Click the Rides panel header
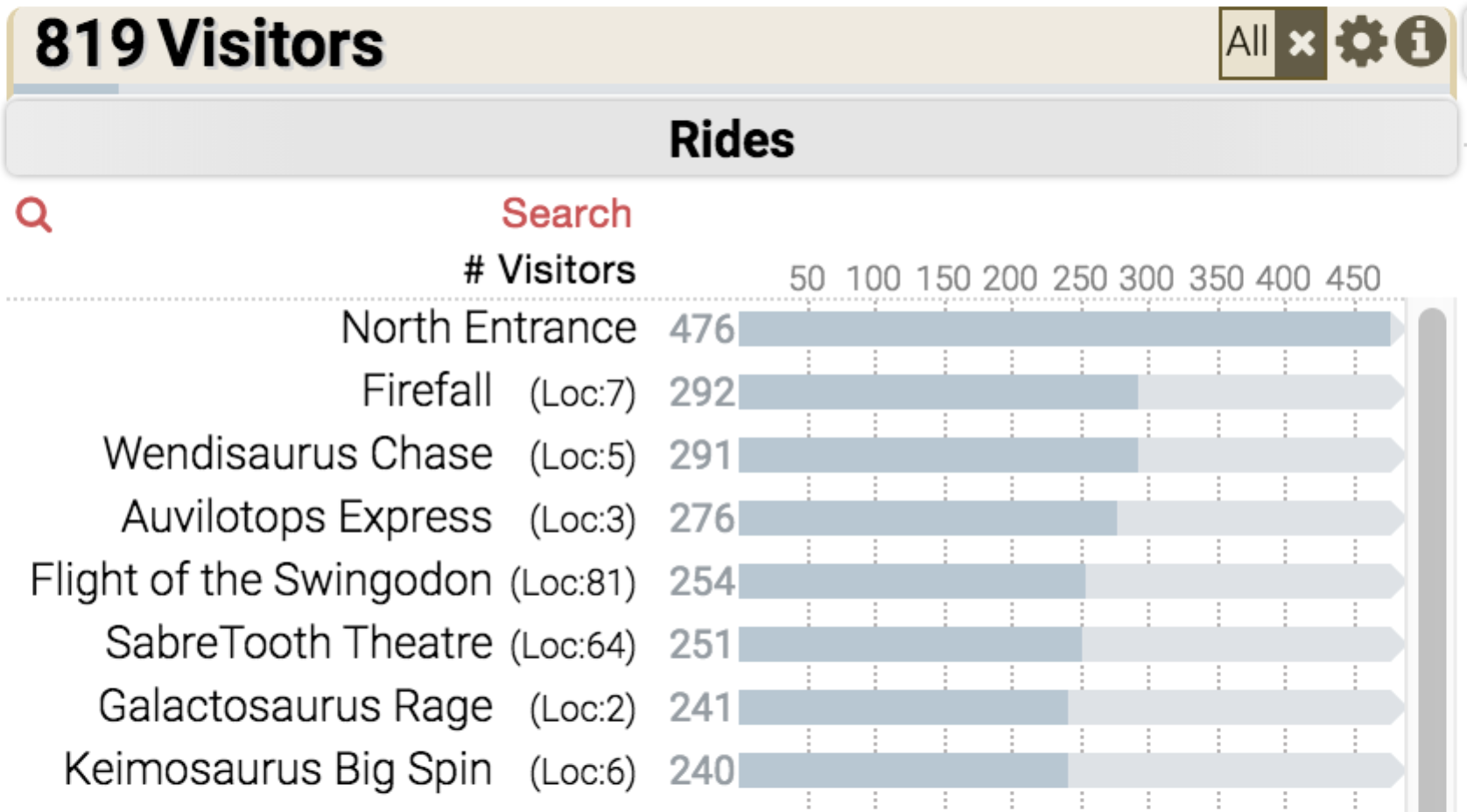The height and width of the screenshot is (812, 1467). [x=732, y=138]
